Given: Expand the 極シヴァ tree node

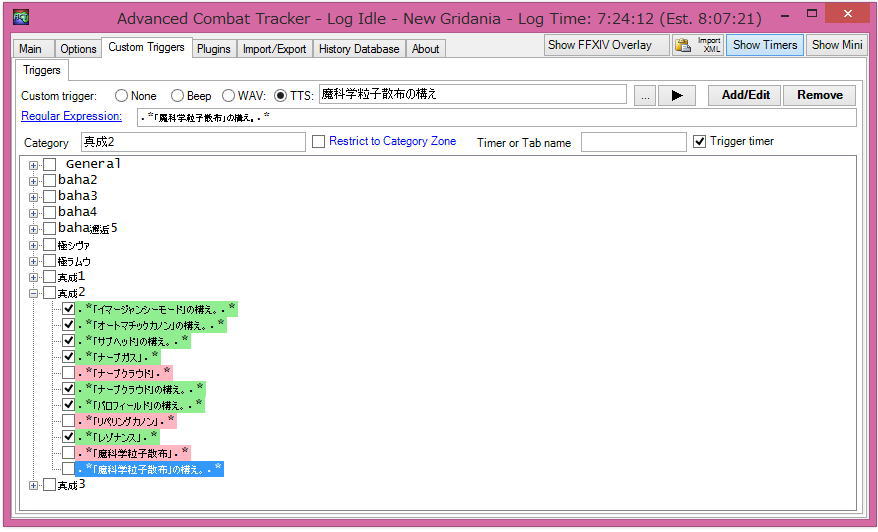Looking at the screenshot, I should pyautogui.click(x=34, y=245).
